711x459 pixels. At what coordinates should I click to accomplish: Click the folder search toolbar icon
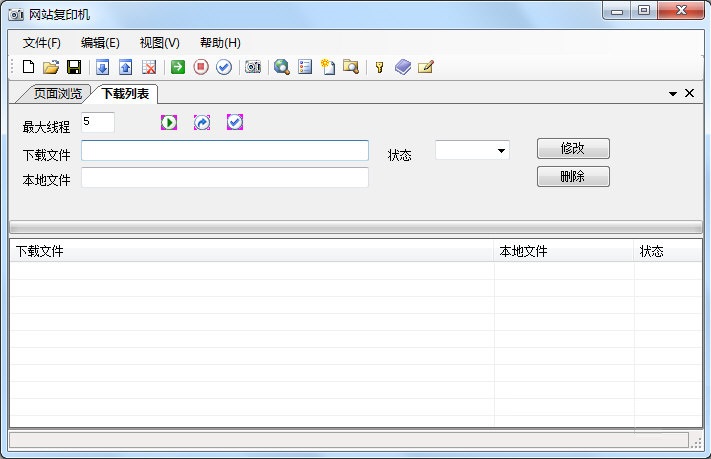pyautogui.click(x=351, y=67)
